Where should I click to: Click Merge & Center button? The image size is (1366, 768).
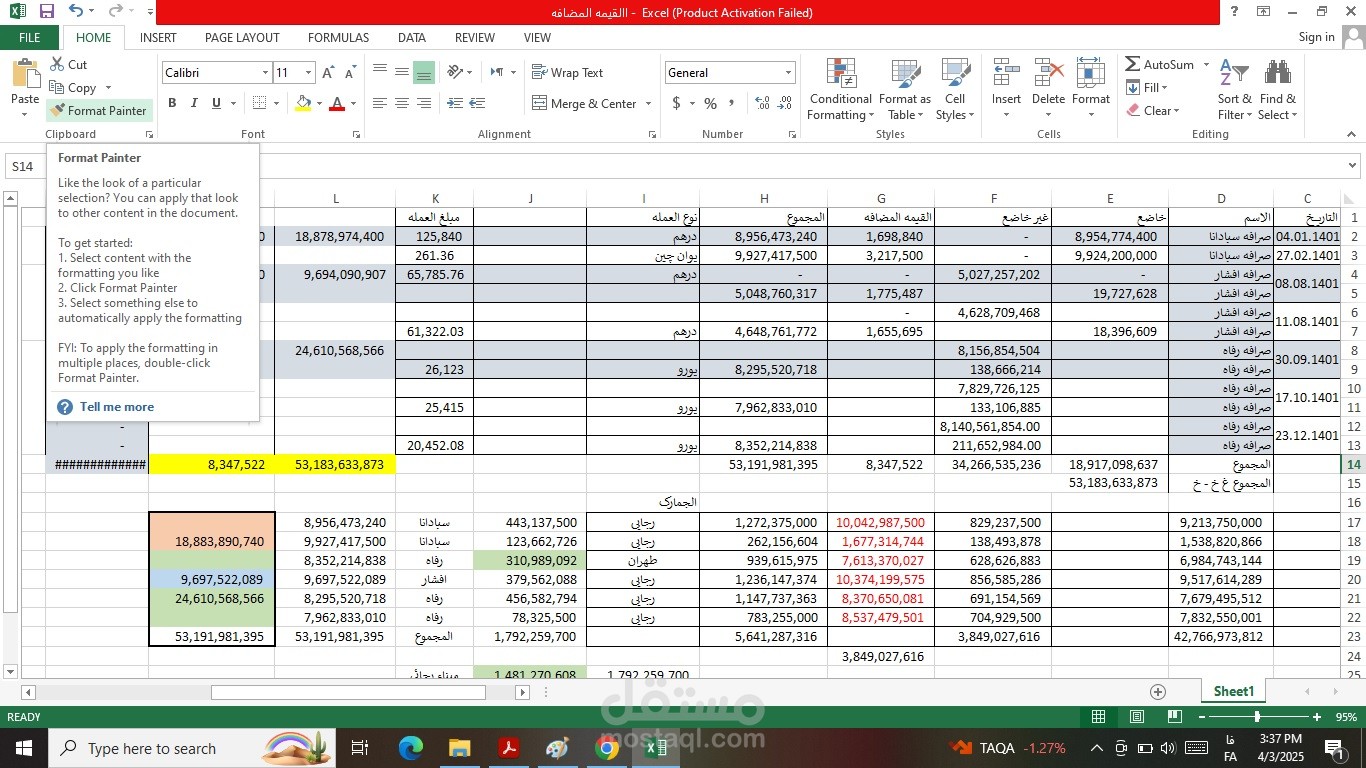point(585,103)
